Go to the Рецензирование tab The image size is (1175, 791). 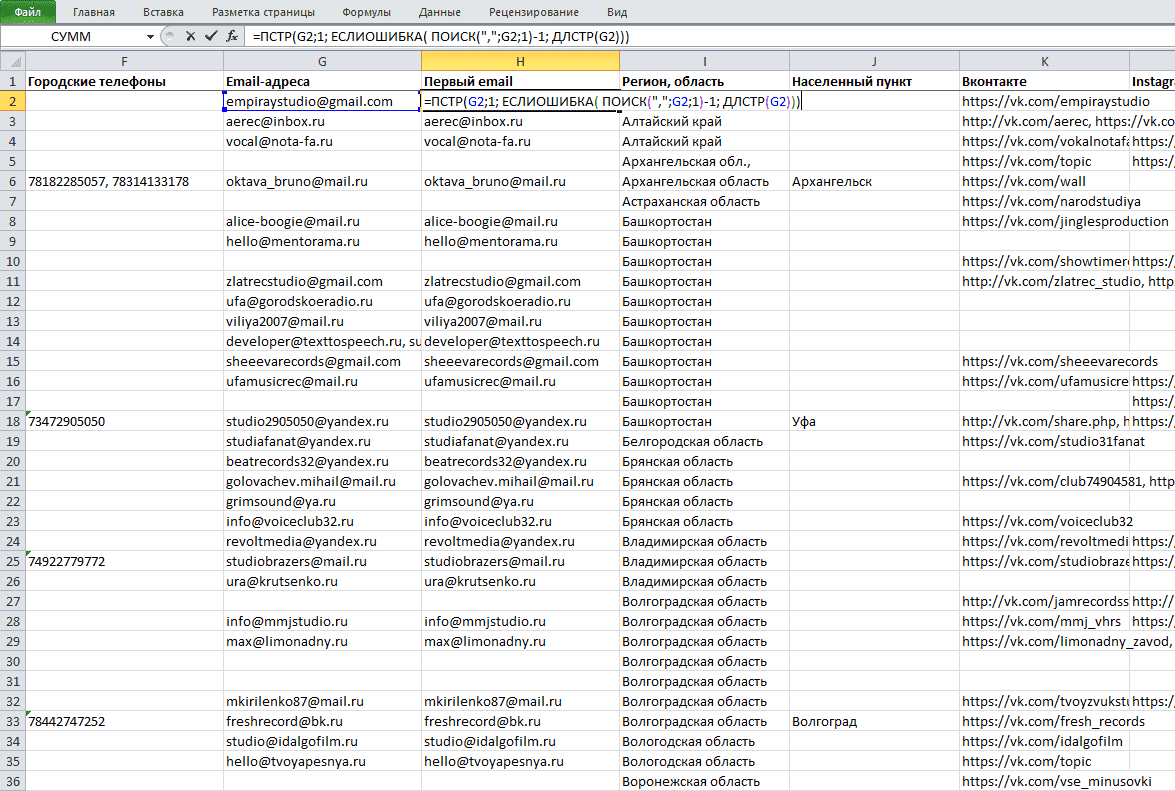(534, 12)
